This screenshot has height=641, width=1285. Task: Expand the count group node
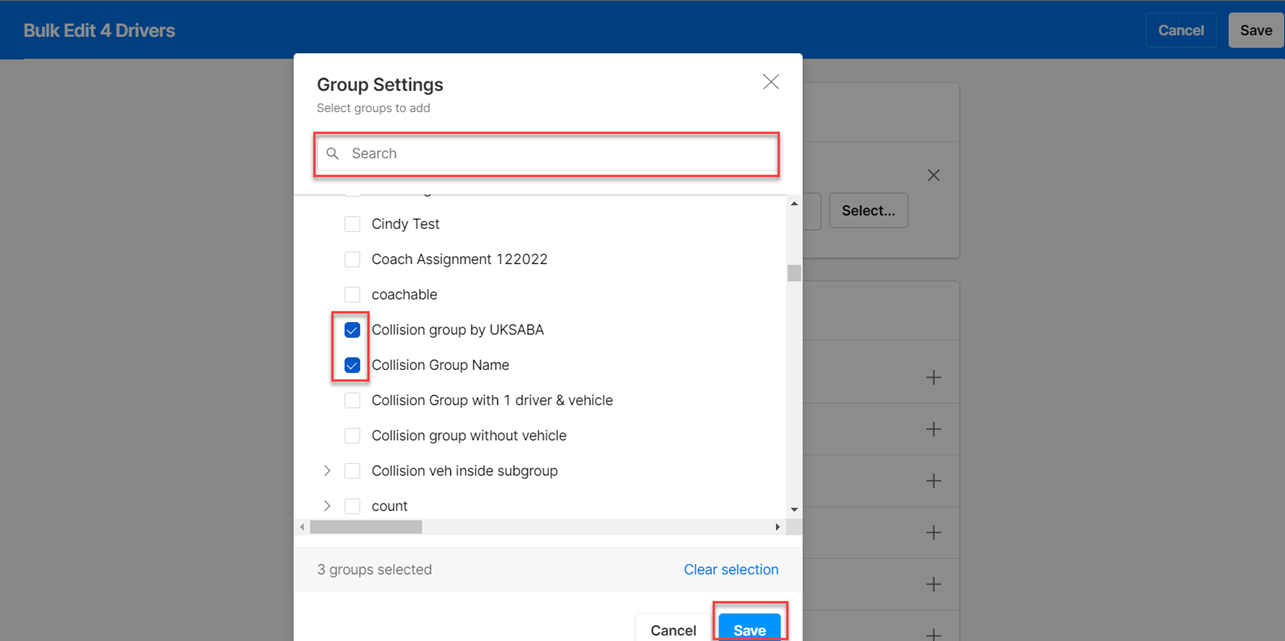(x=327, y=506)
